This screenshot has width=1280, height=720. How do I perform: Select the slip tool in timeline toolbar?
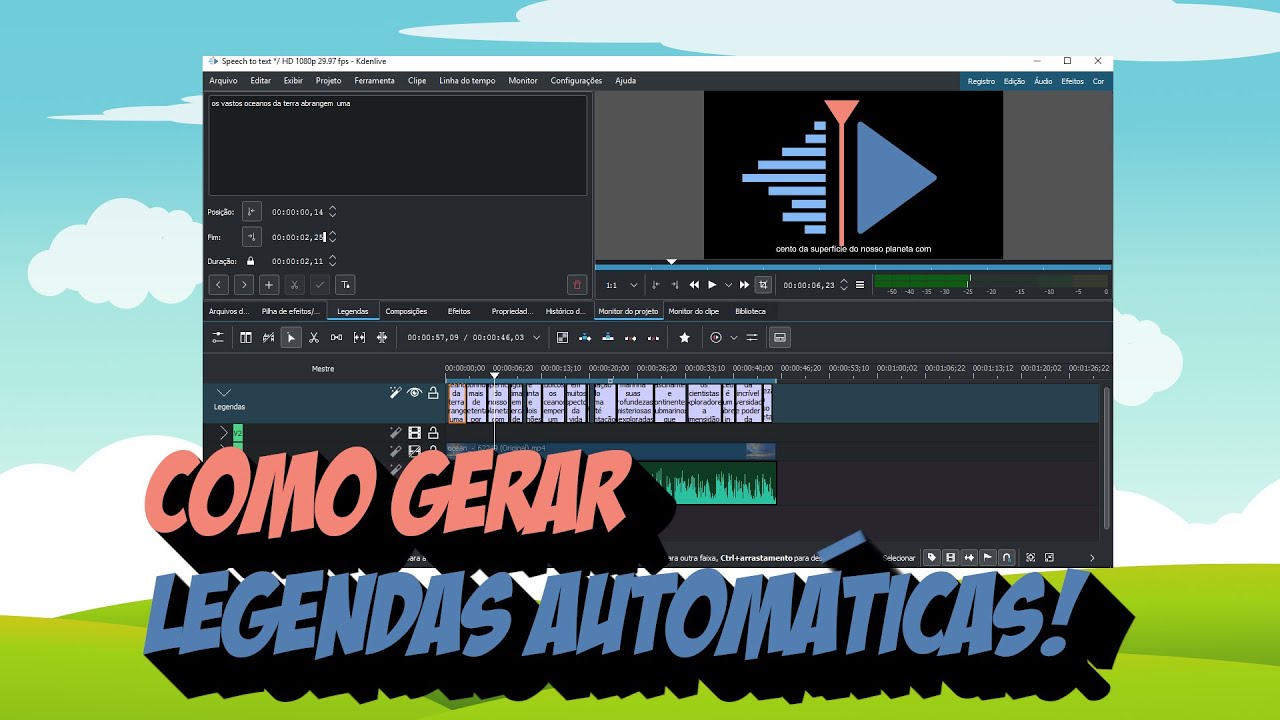tap(359, 338)
